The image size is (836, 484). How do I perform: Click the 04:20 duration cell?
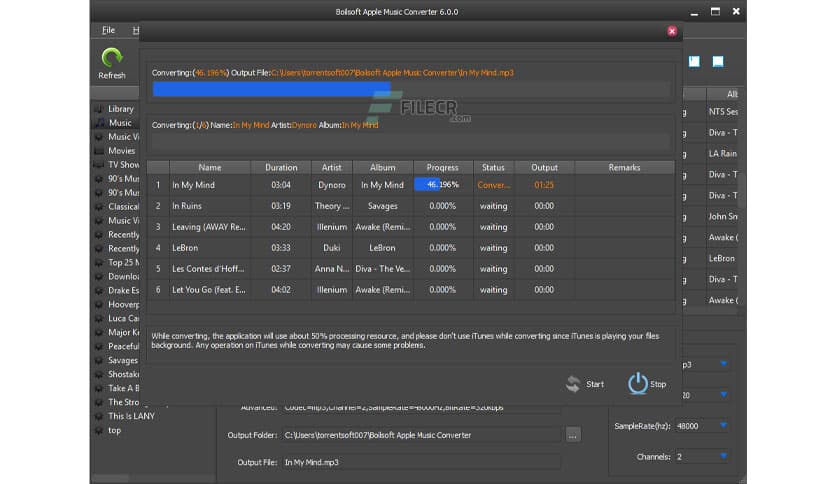tap(281, 227)
